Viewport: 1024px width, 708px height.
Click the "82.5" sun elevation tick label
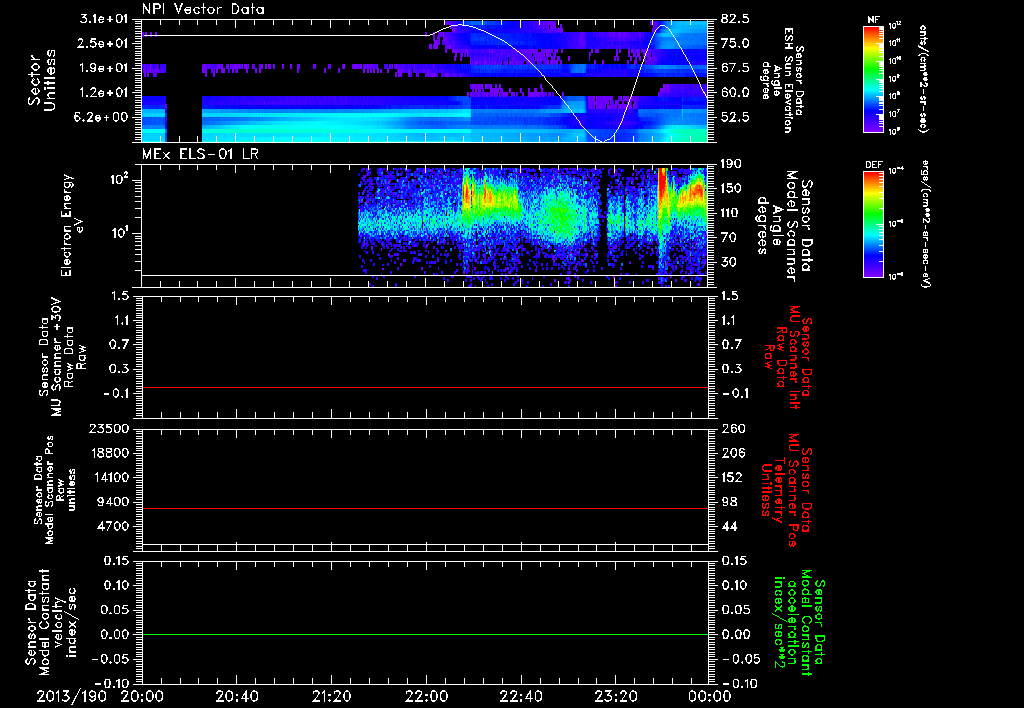(735, 19)
